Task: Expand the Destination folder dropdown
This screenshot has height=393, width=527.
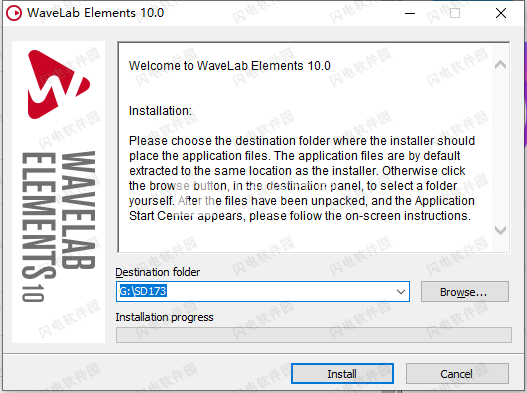Action: [401, 291]
